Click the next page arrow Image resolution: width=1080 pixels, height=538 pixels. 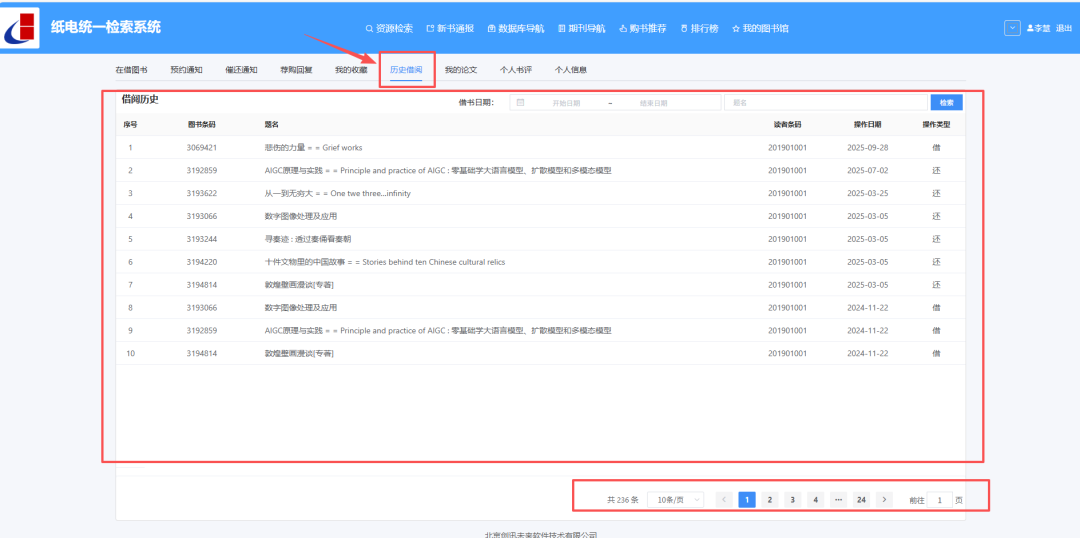coord(884,499)
